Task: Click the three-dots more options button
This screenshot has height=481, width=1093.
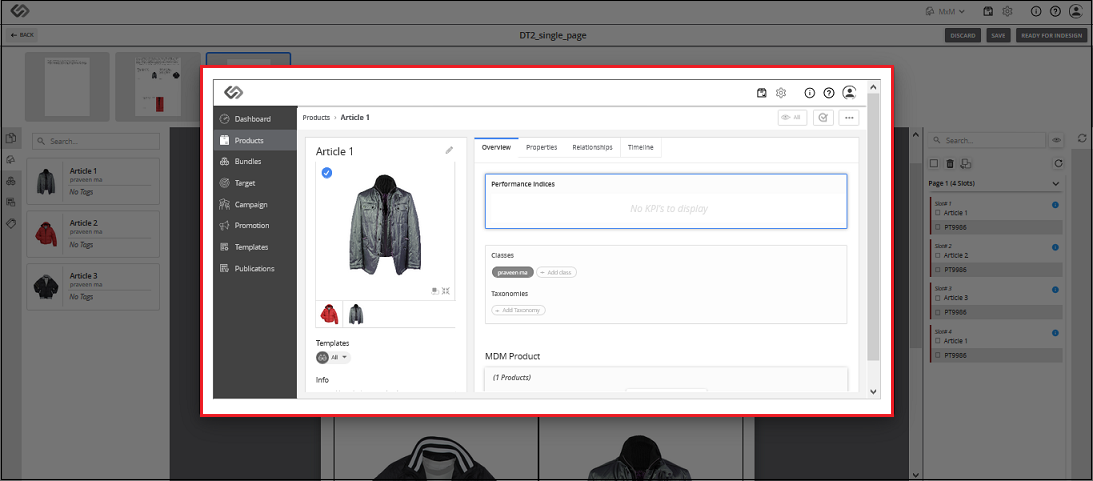Action: (848, 118)
